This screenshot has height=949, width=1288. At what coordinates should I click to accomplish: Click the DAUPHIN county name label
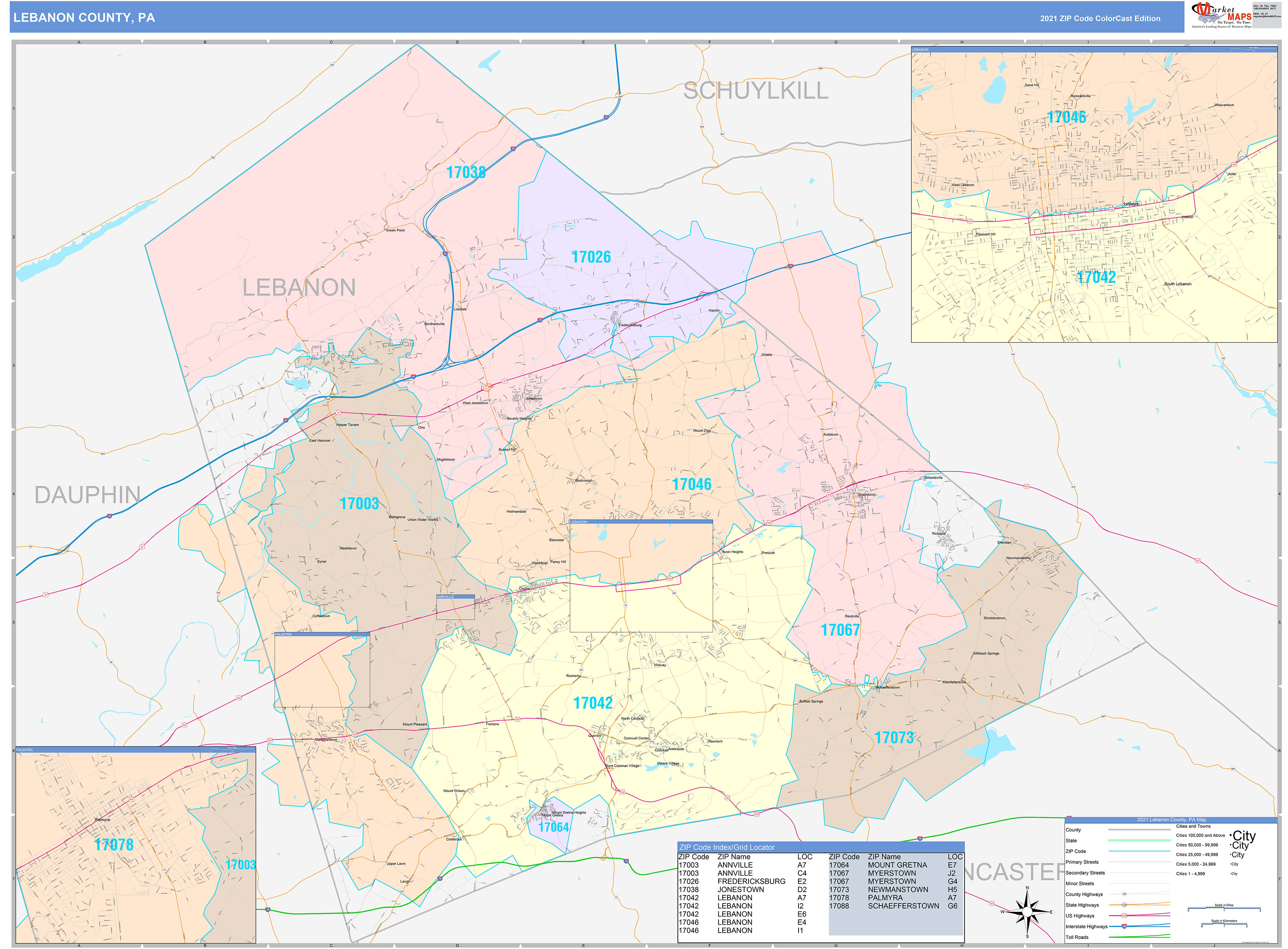[87, 495]
